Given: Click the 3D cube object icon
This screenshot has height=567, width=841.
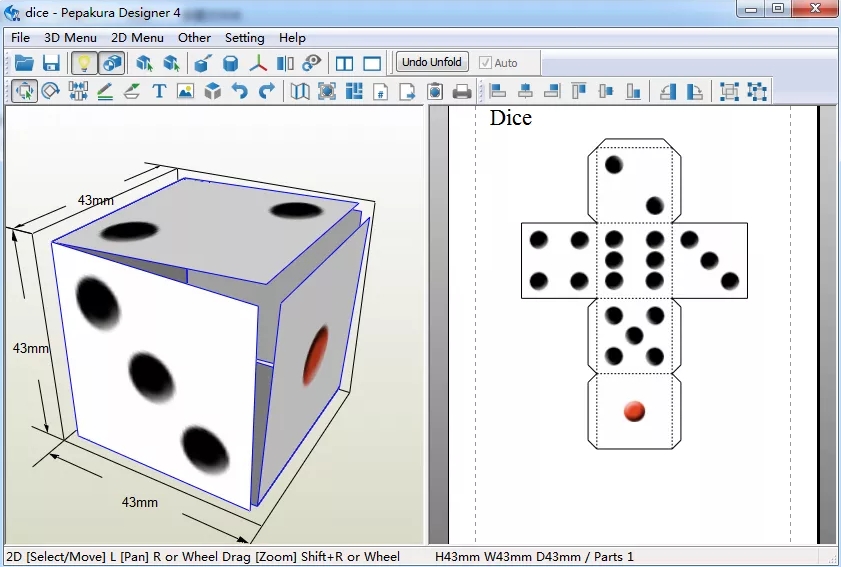Looking at the screenshot, I should pyautogui.click(x=213, y=91).
